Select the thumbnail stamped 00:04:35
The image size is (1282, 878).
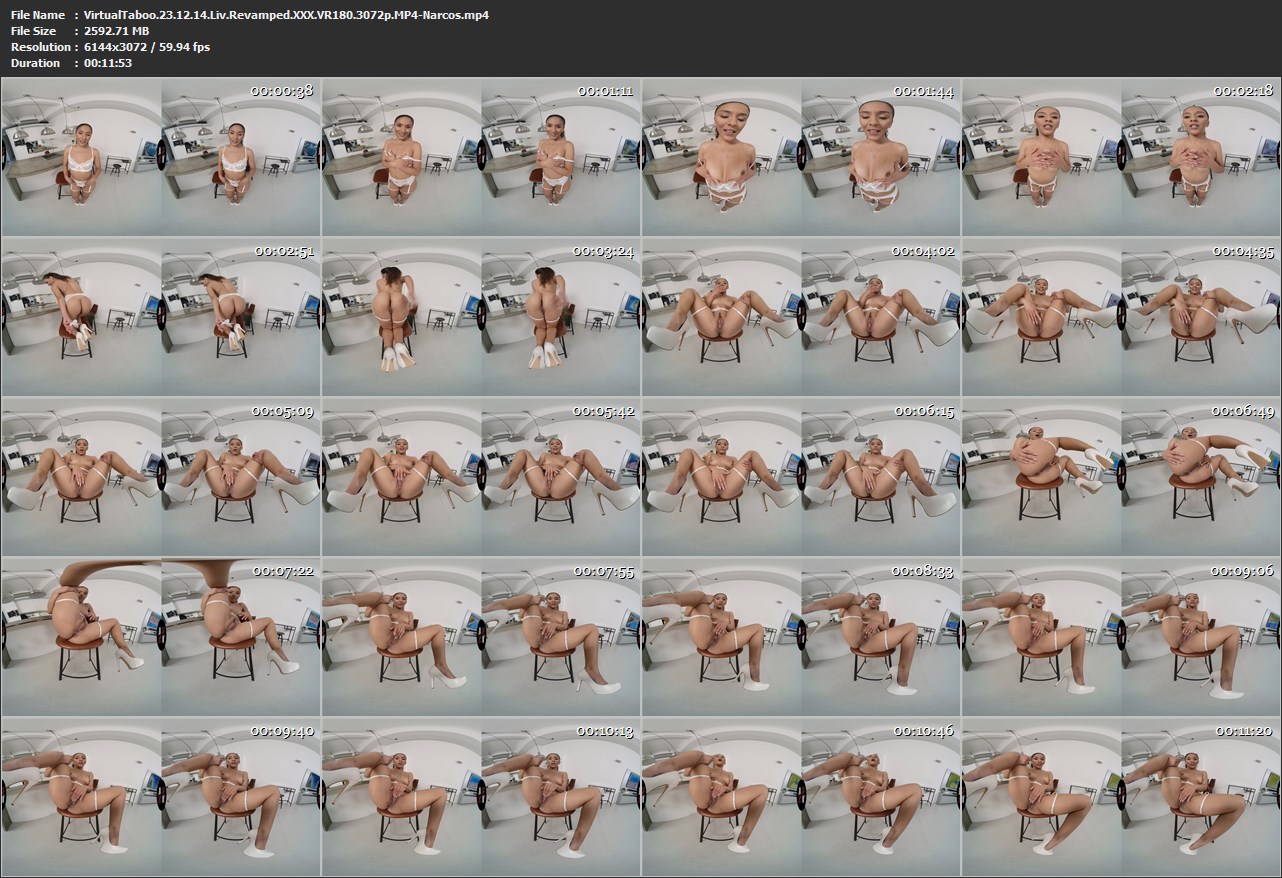pos(1121,317)
